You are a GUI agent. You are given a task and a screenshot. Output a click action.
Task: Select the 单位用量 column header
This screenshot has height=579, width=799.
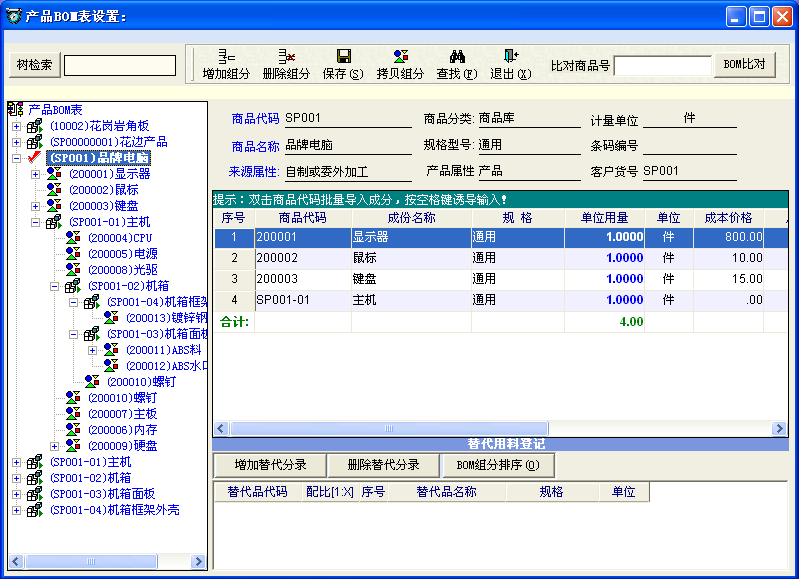click(604, 218)
